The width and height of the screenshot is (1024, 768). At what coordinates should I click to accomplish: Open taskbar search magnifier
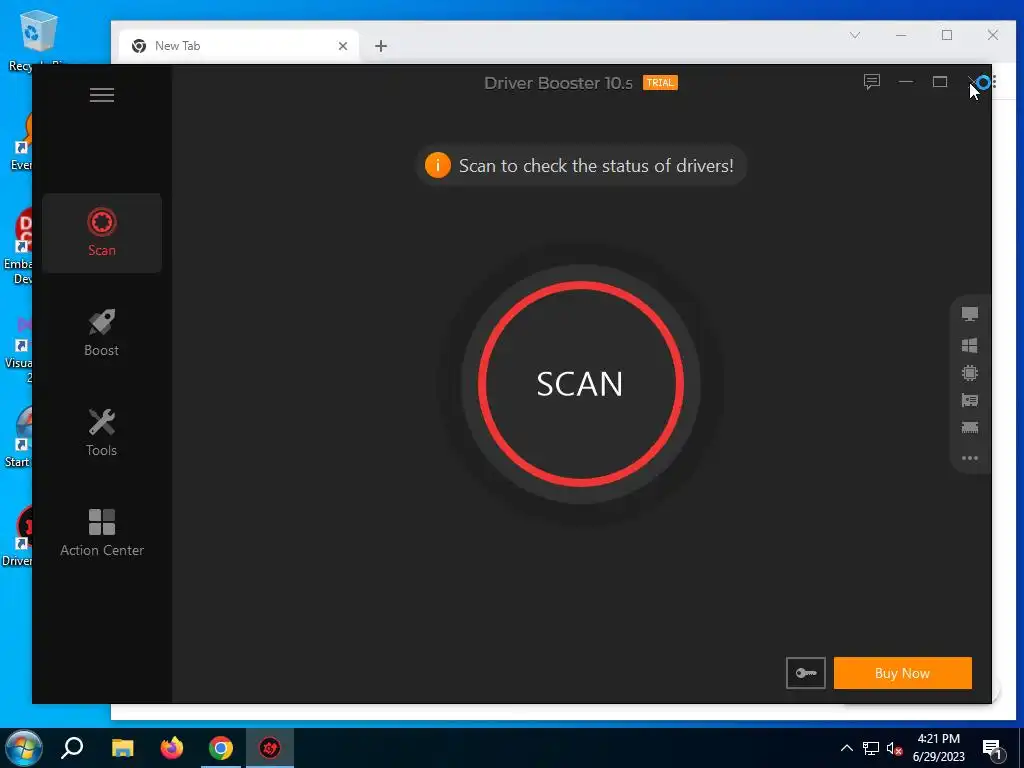(x=72, y=748)
